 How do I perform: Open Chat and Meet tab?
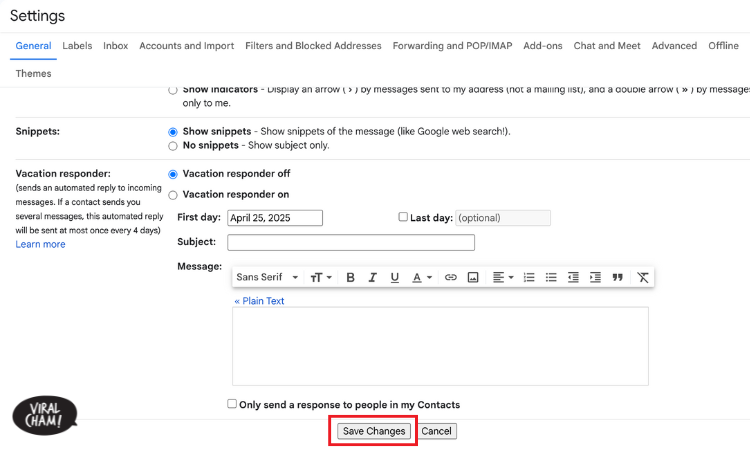point(607,46)
